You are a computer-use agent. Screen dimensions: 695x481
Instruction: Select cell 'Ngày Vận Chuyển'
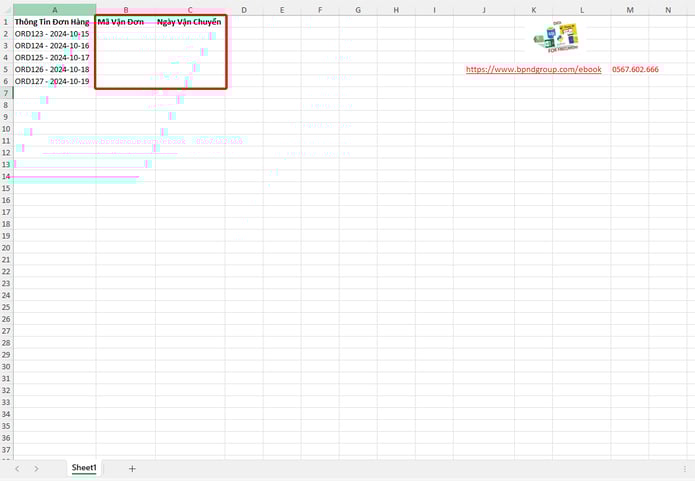190,22
